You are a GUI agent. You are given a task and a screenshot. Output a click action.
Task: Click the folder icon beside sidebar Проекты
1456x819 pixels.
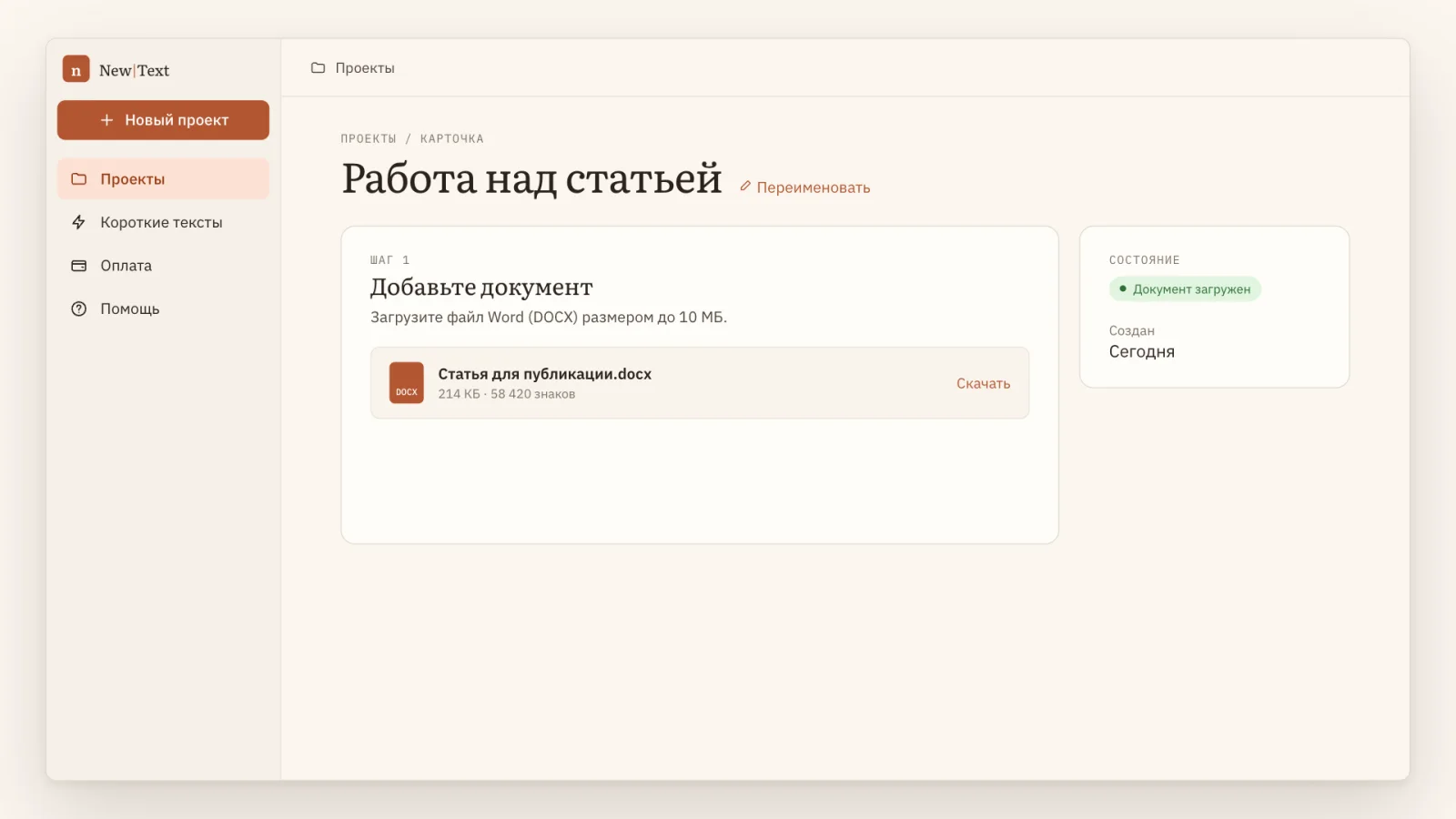point(79,179)
